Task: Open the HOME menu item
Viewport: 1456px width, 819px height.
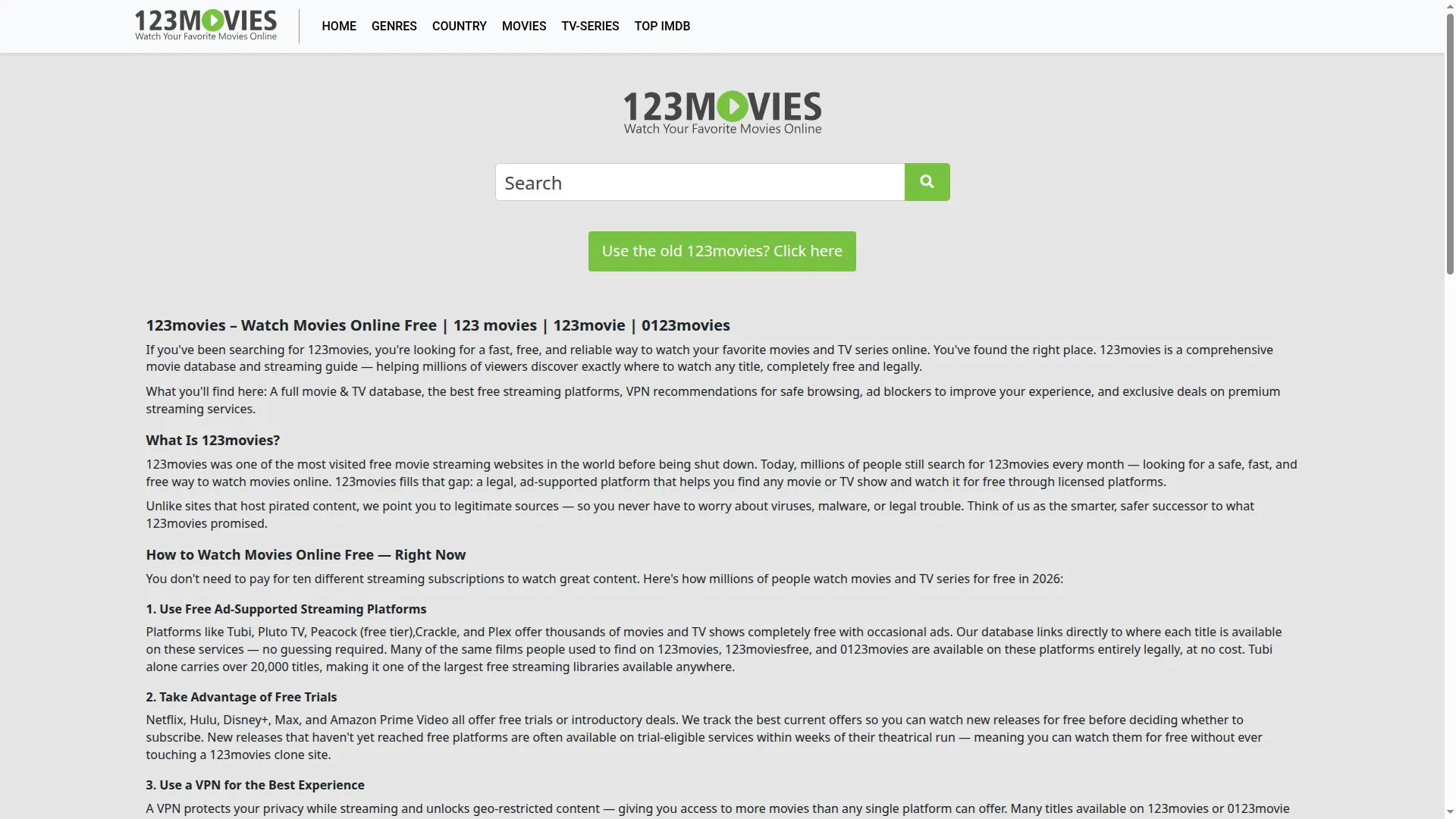Action: pyautogui.click(x=339, y=26)
